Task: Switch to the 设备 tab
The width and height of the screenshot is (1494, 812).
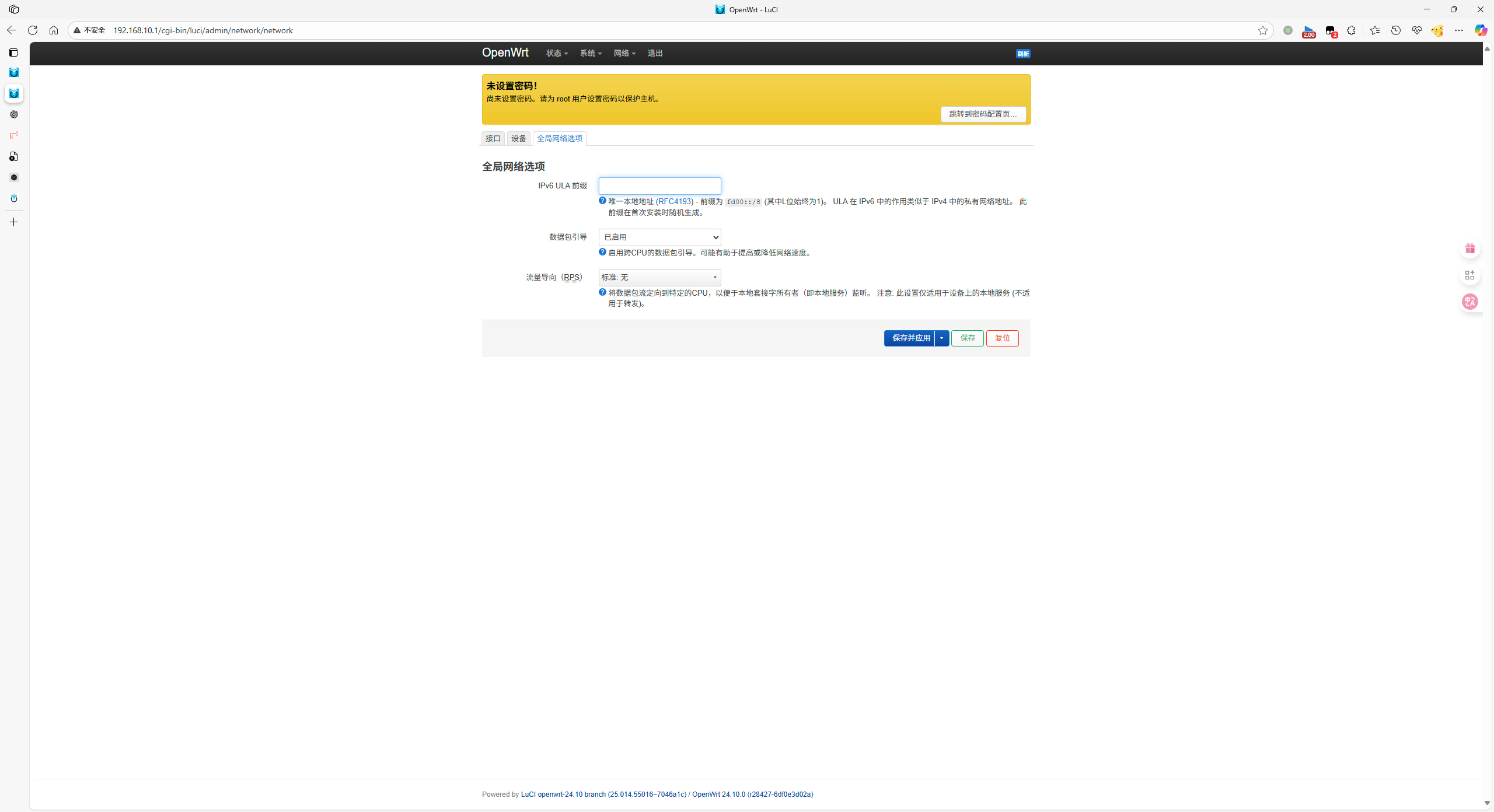Action: pos(519,138)
